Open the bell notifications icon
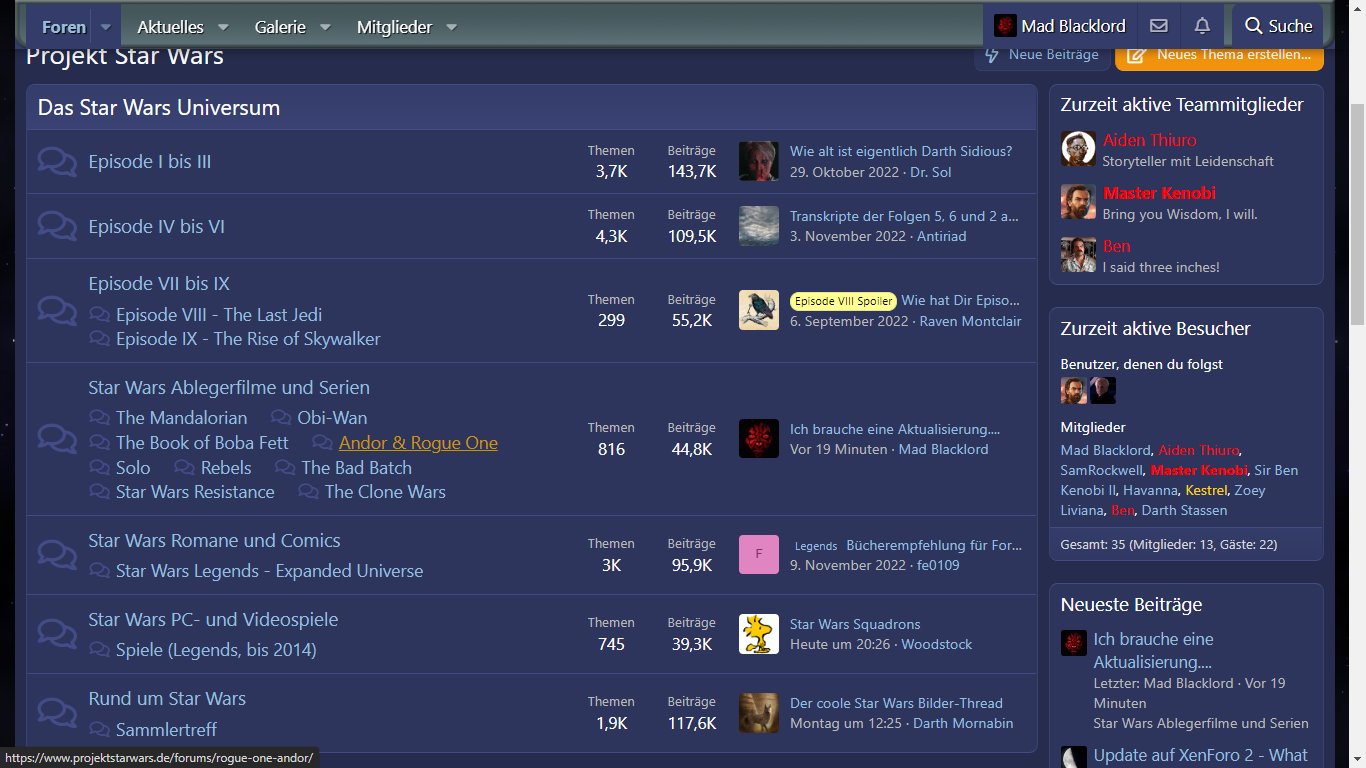The image size is (1366, 768). (1202, 26)
